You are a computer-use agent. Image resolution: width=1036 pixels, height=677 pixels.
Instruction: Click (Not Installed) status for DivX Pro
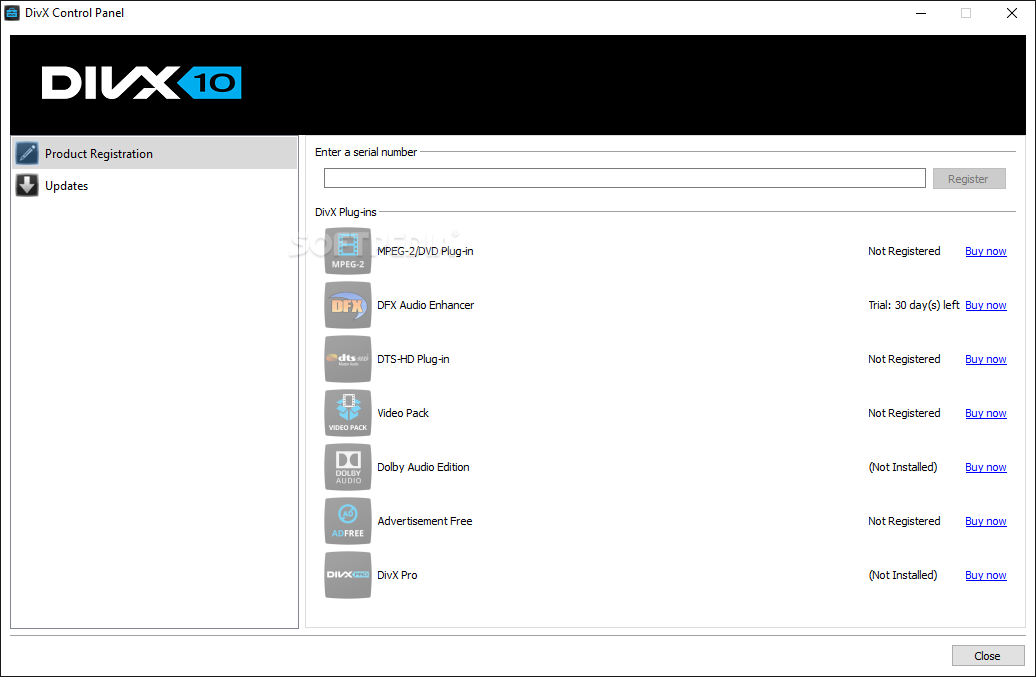coord(903,575)
